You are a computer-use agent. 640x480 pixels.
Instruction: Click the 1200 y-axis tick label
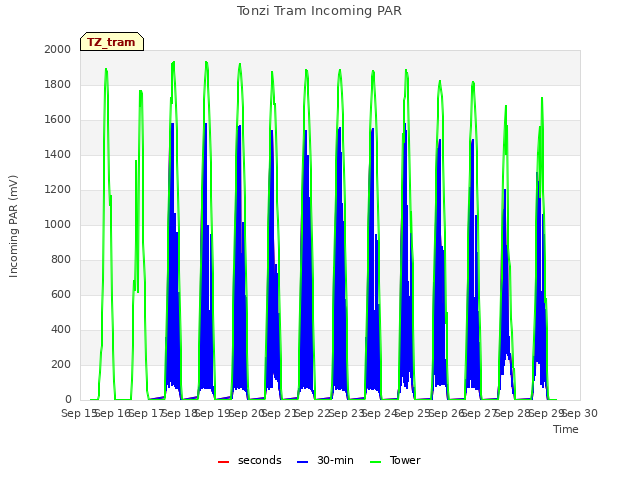pyautogui.click(x=58, y=189)
